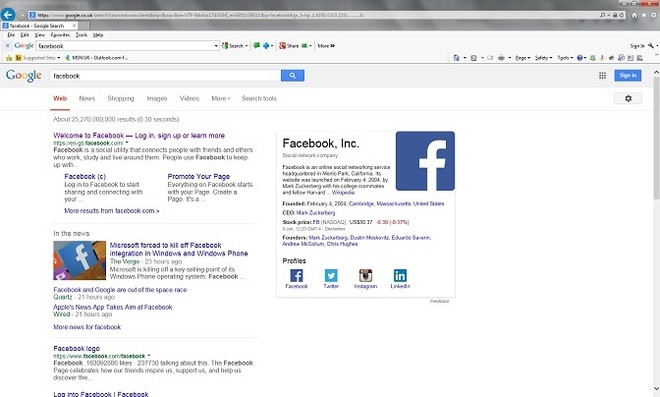Open More results from facebook.com link
Viewport: 660px width, 397px height.
coord(112,211)
